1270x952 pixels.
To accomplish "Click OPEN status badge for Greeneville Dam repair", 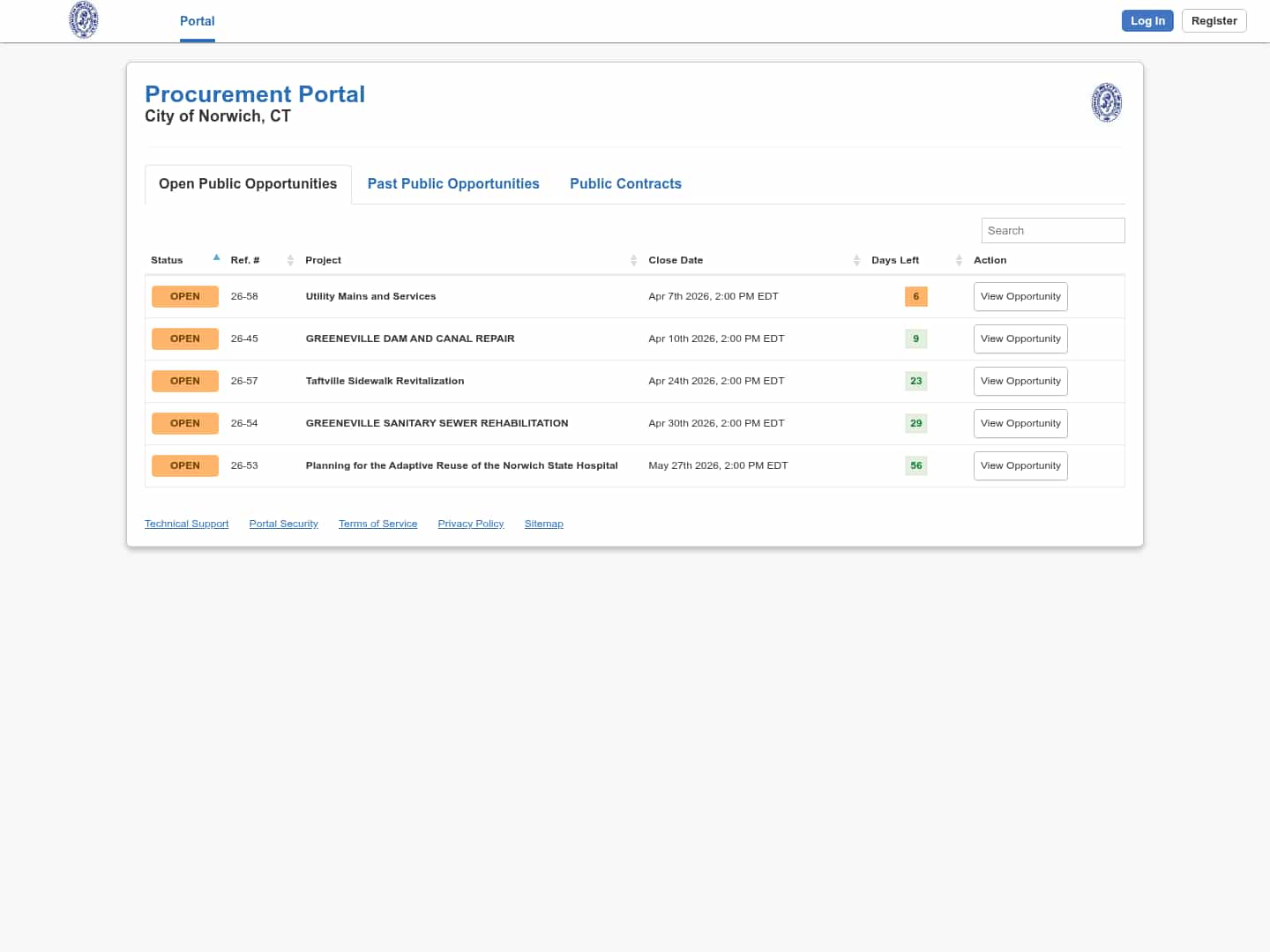I will 185,338.
